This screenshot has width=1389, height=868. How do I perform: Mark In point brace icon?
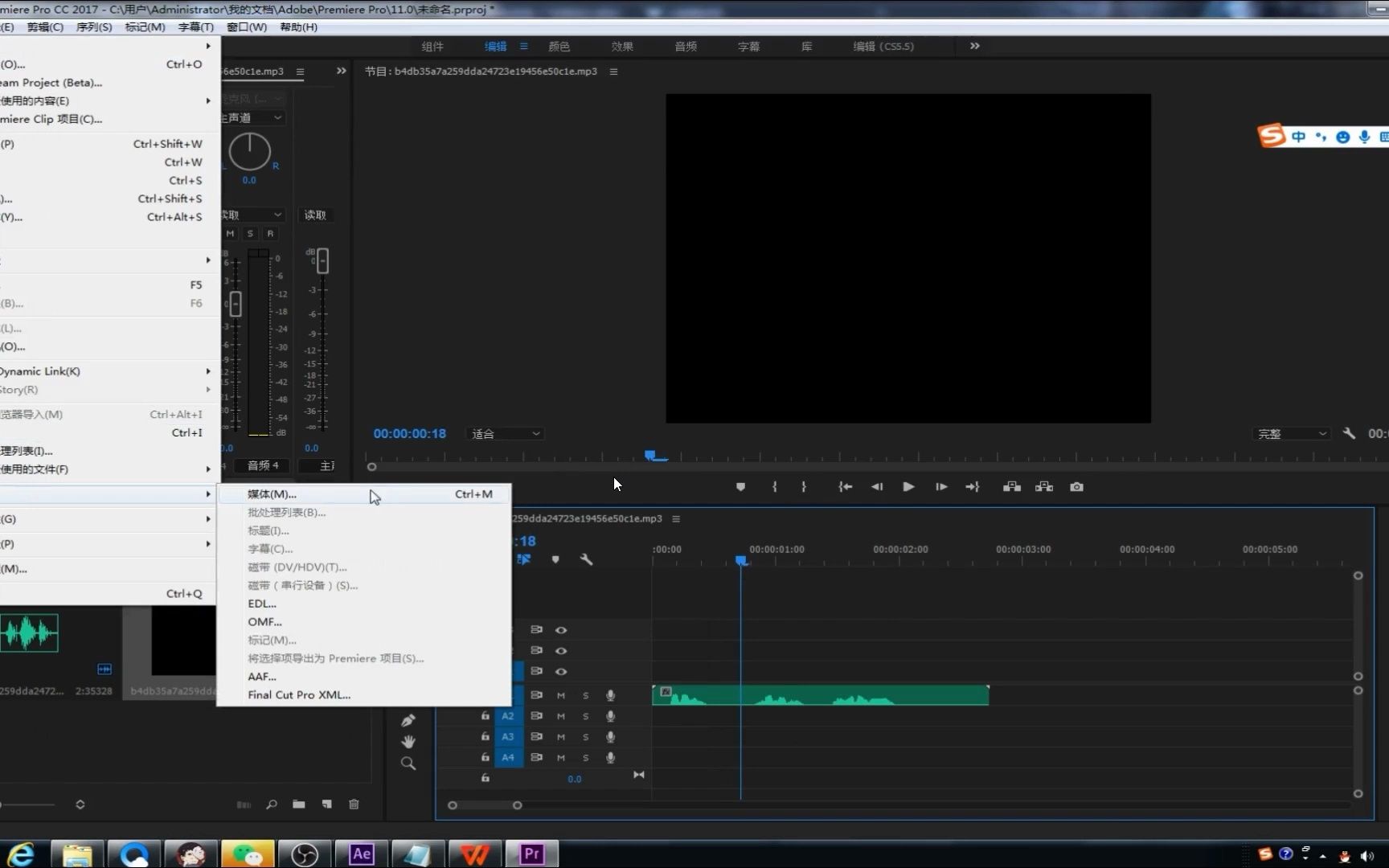[x=774, y=487]
